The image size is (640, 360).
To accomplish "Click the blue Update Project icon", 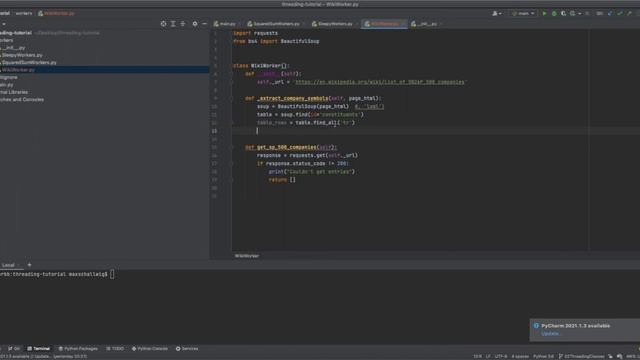I will (x=610, y=13).
